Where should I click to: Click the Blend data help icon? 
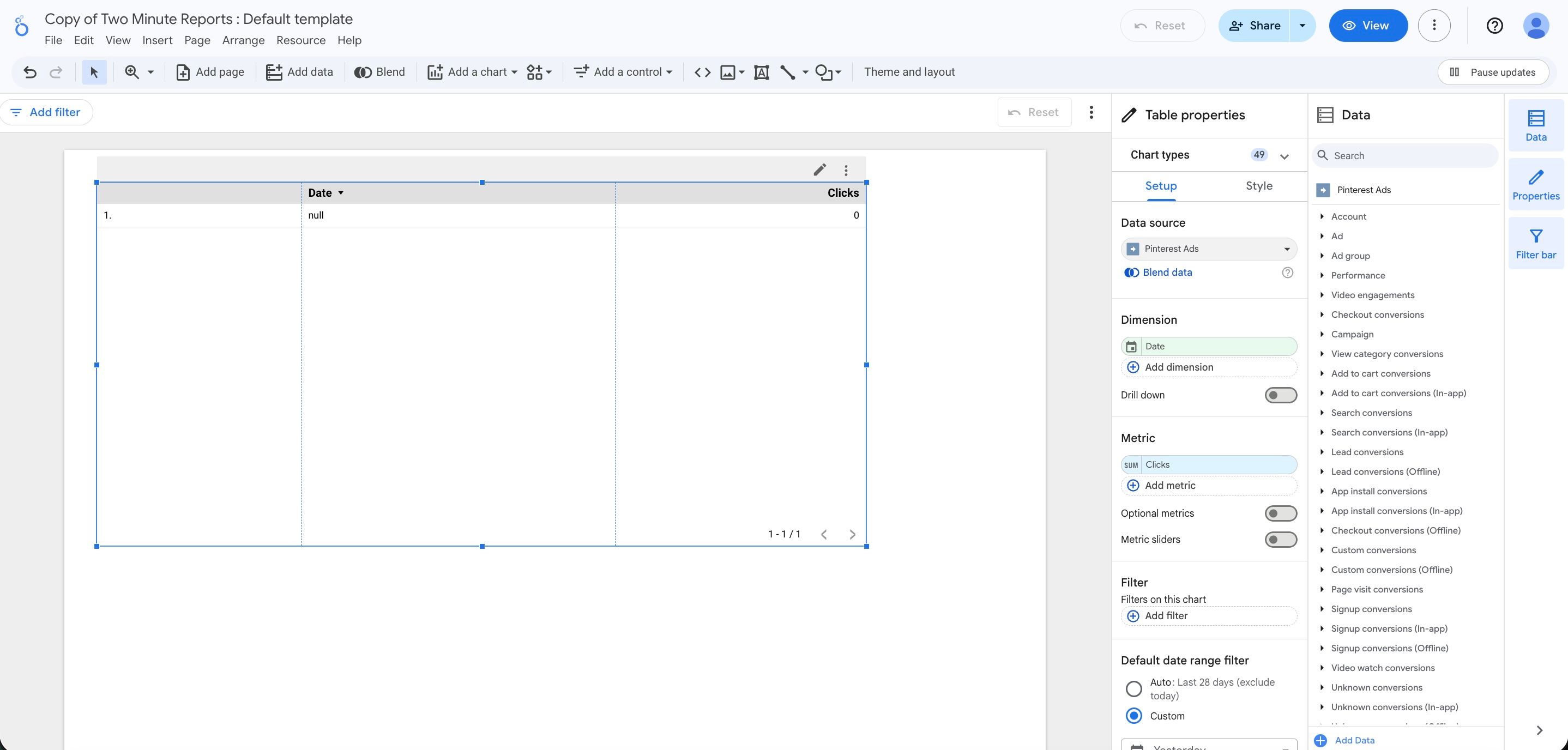click(1287, 273)
